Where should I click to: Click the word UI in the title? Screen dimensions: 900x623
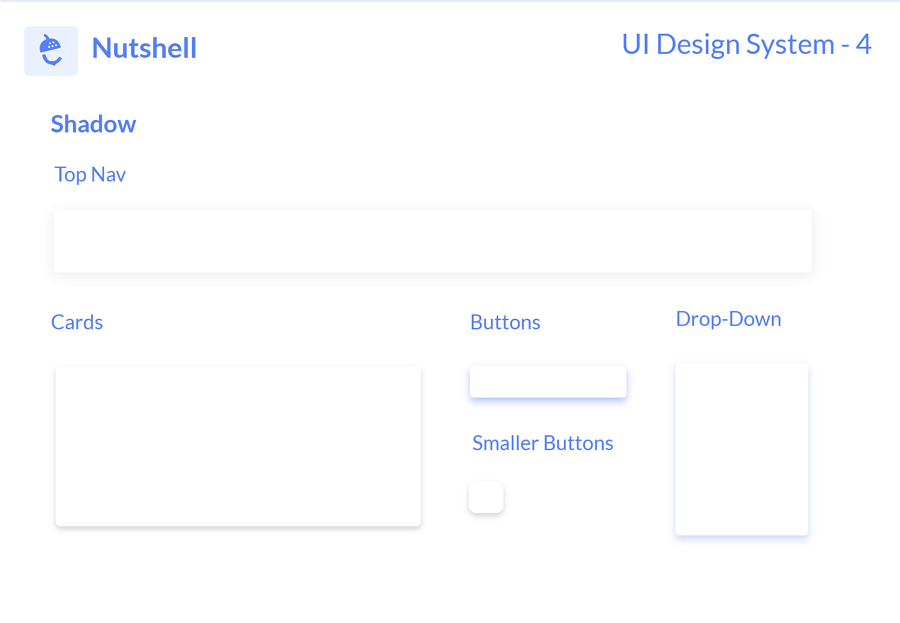(x=636, y=45)
